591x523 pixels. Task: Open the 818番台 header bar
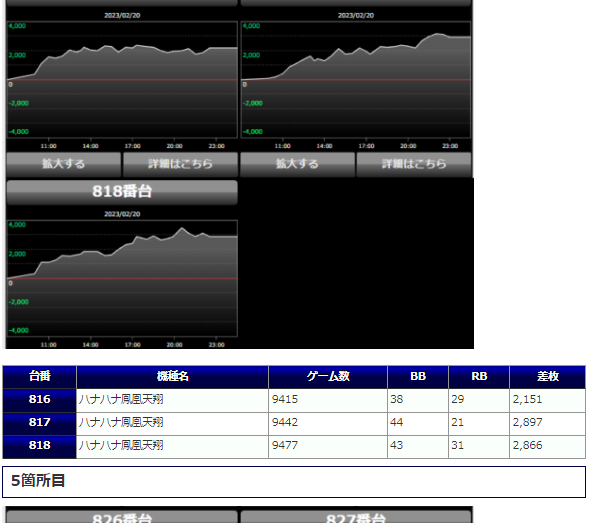122,192
